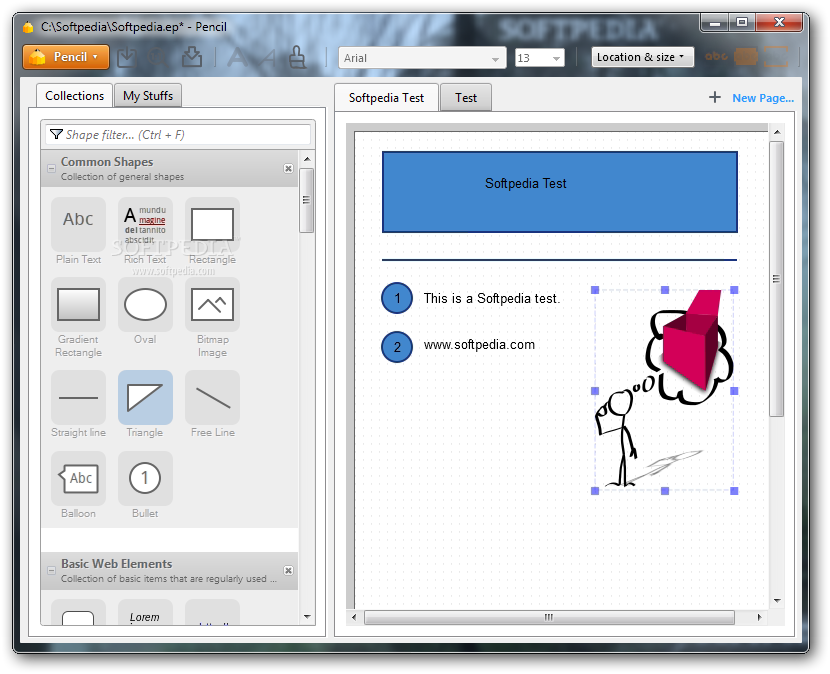The width and height of the screenshot is (830, 674).
Task: Click the New Page... link
Action: click(763, 98)
